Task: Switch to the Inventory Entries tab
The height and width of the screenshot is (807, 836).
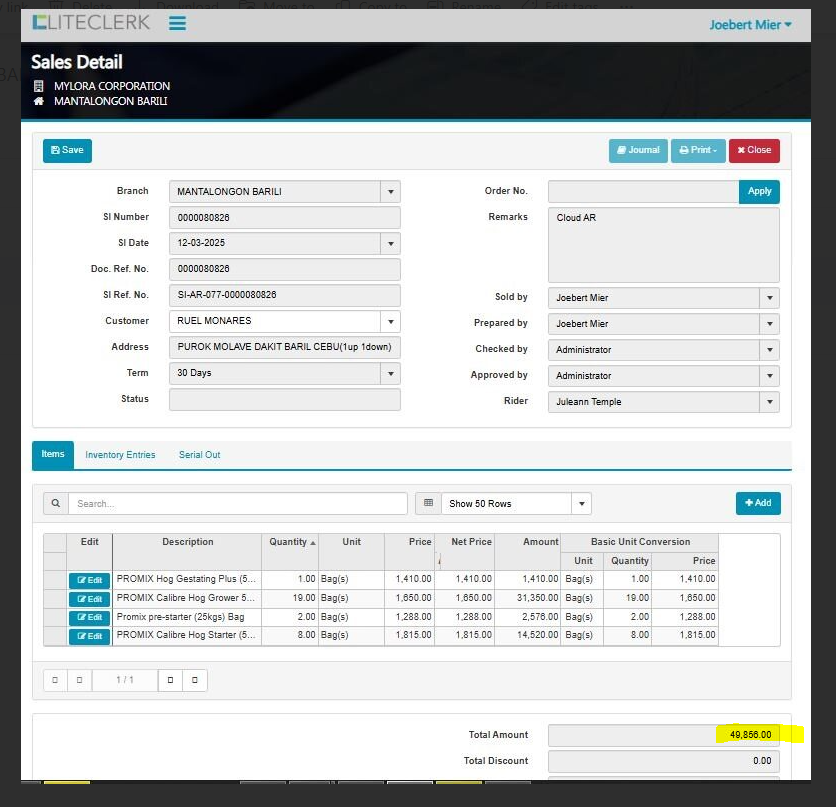Action: pos(120,455)
